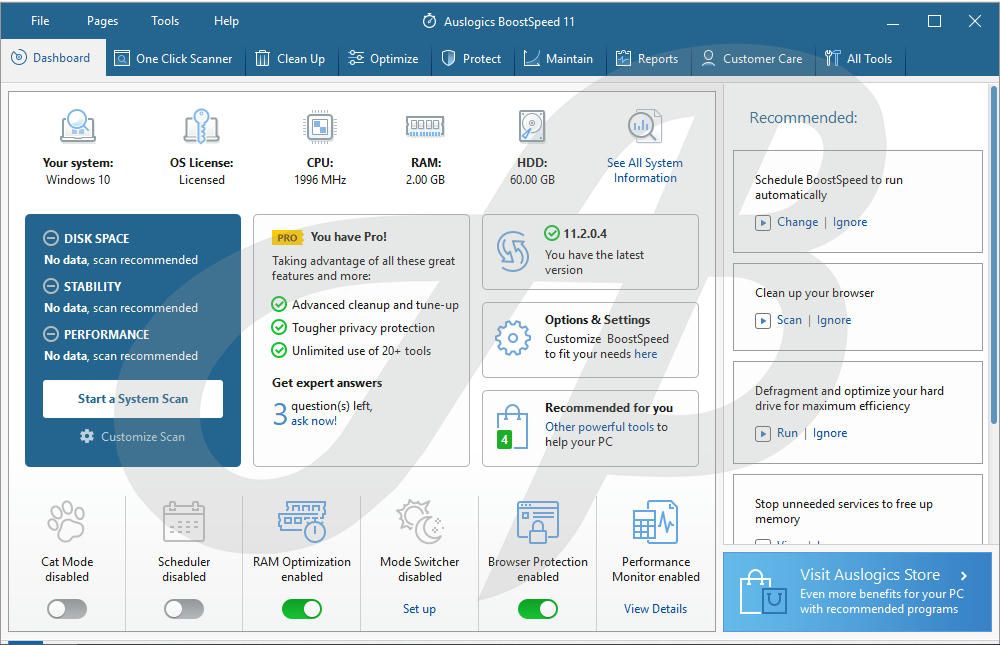The image size is (1000, 645).
Task: Click the Customize Scan text link
Action: (x=143, y=436)
